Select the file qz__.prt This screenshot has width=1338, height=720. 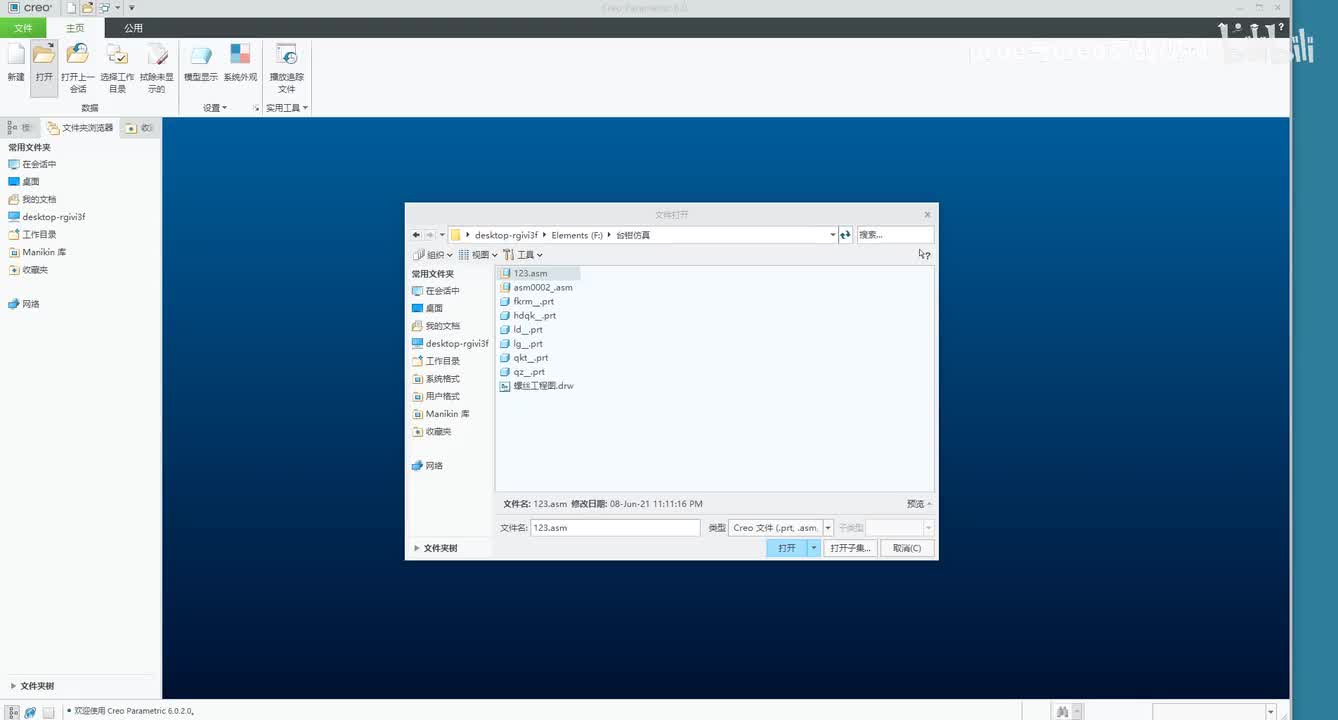(522, 371)
